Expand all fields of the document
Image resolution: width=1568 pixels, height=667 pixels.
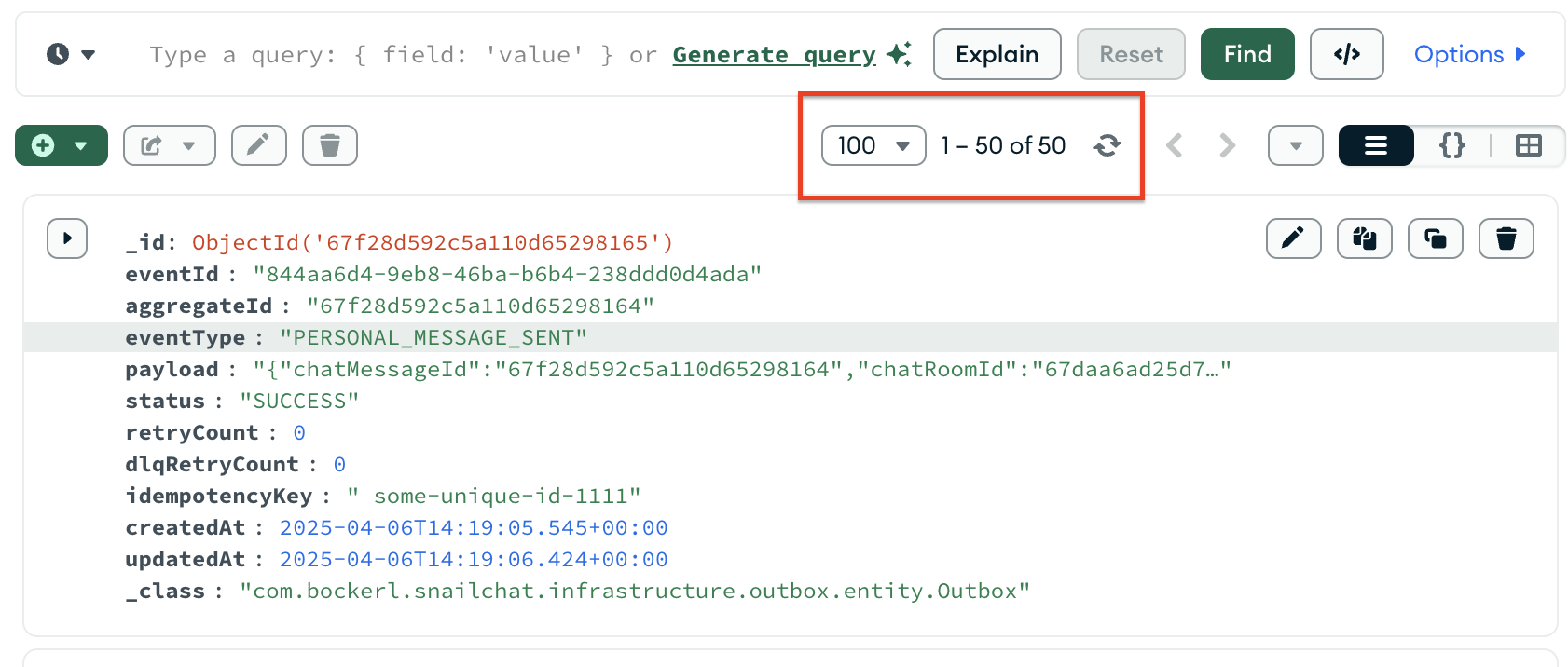click(x=67, y=238)
